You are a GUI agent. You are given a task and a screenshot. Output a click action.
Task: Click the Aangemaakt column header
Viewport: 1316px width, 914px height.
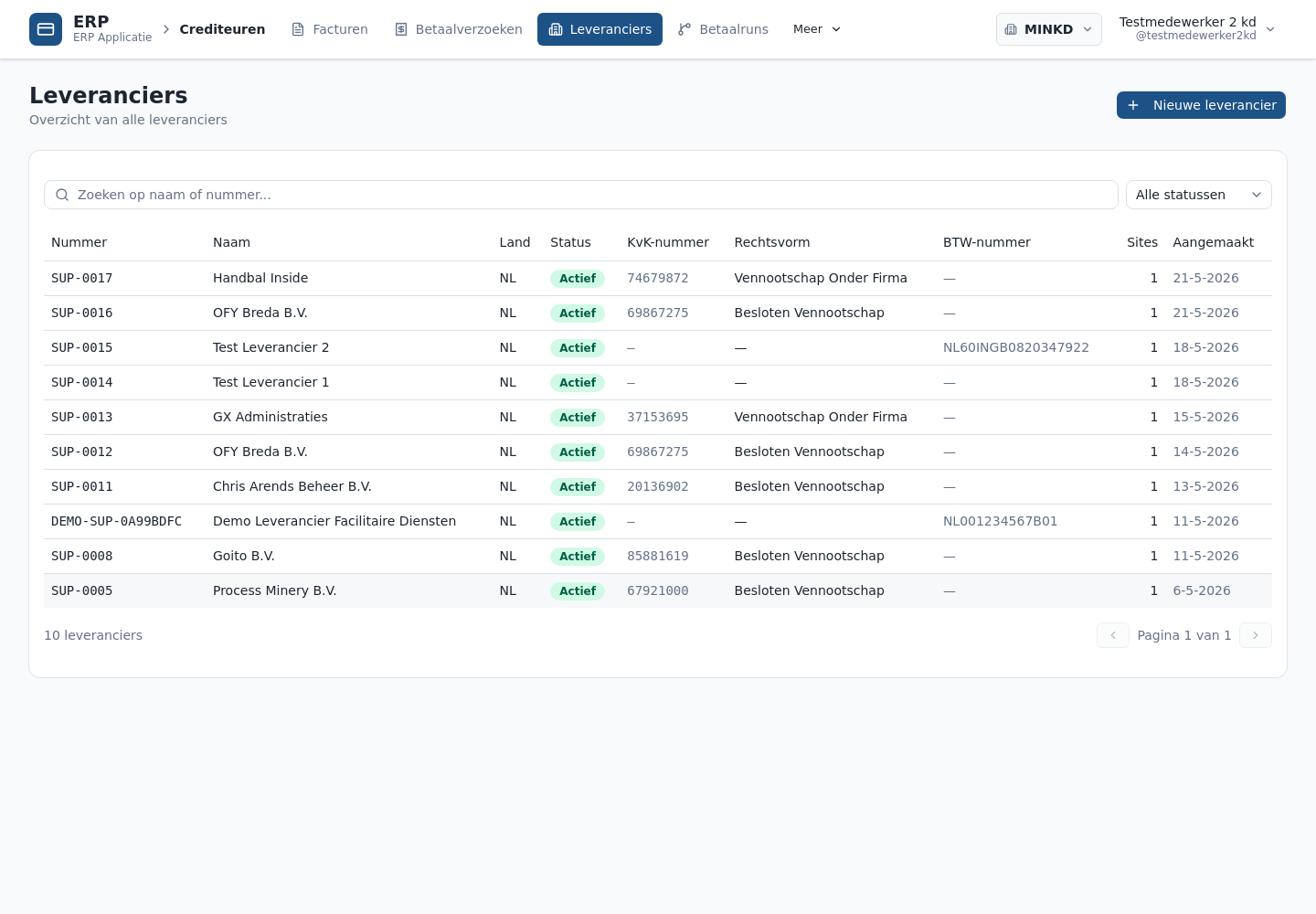1214,242
